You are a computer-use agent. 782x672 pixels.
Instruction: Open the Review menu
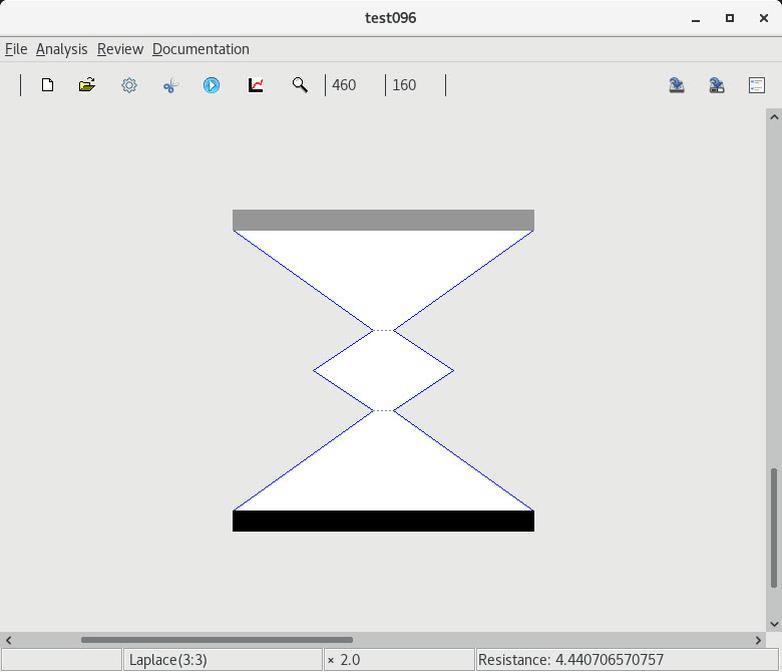(x=120, y=49)
